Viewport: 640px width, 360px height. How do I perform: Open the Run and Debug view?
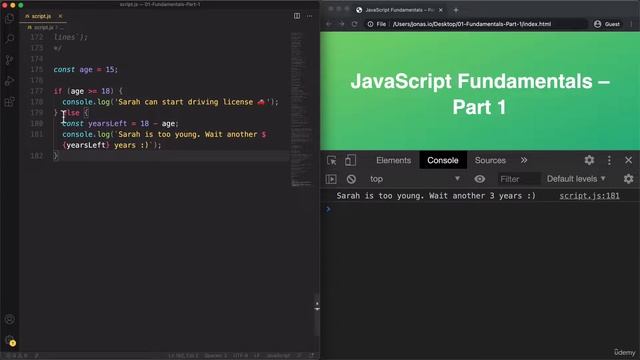9,81
